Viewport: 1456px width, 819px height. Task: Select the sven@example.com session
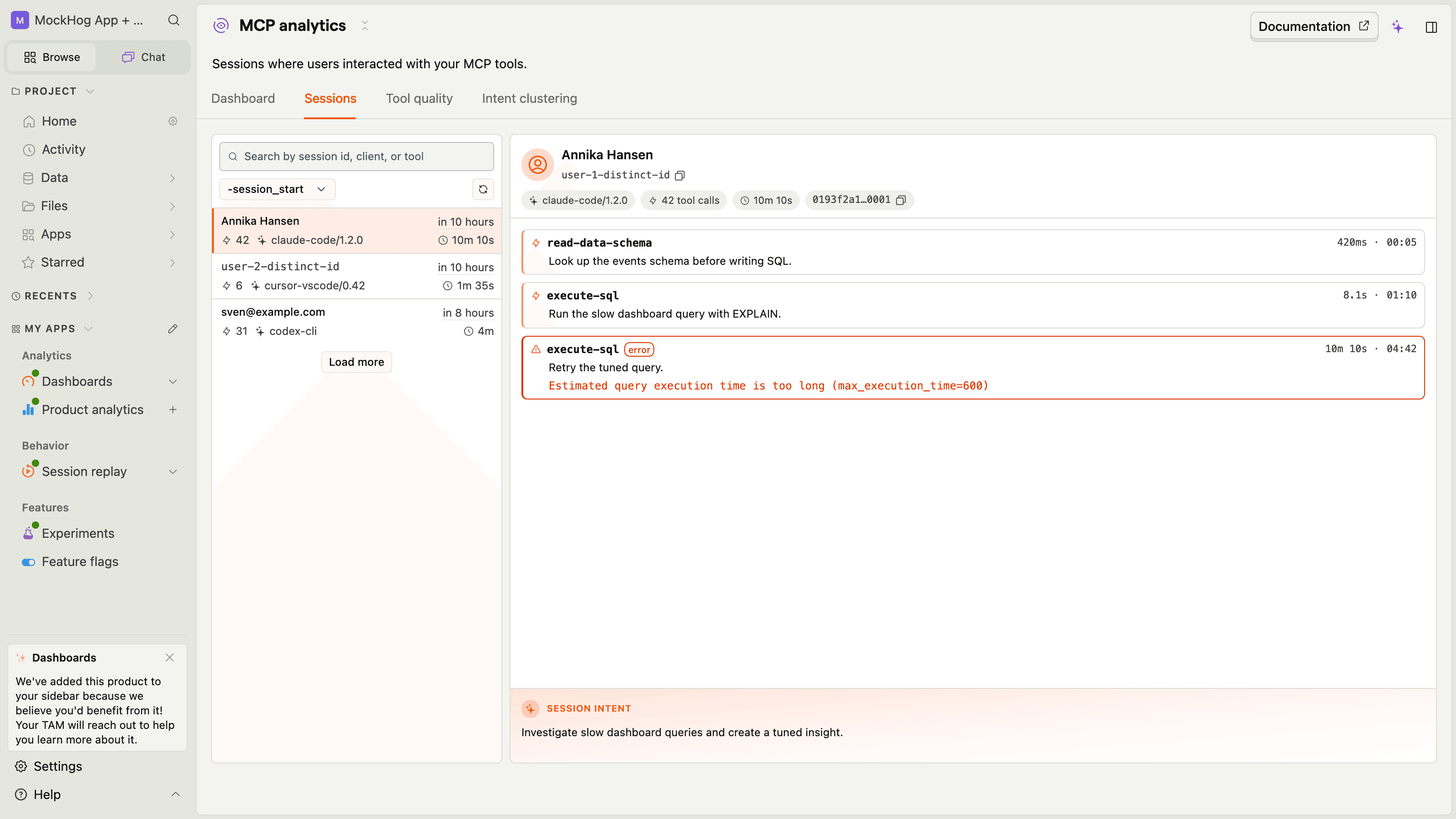pos(357,322)
